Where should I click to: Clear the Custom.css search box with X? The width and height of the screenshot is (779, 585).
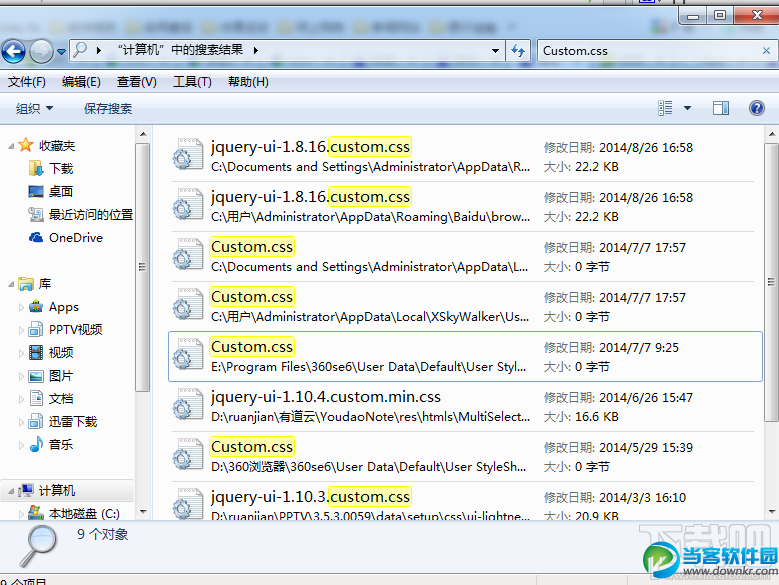pyautogui.click(x=766, y=51)
